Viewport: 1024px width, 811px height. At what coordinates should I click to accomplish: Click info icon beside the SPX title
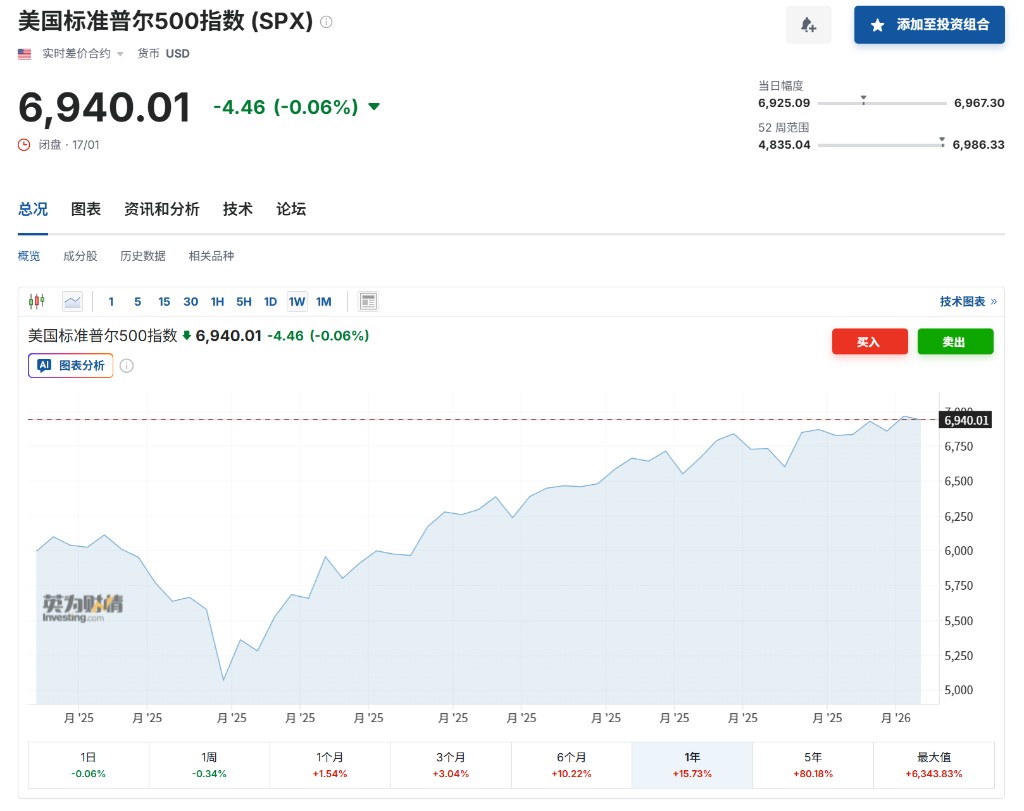click(x=326, y=22)
